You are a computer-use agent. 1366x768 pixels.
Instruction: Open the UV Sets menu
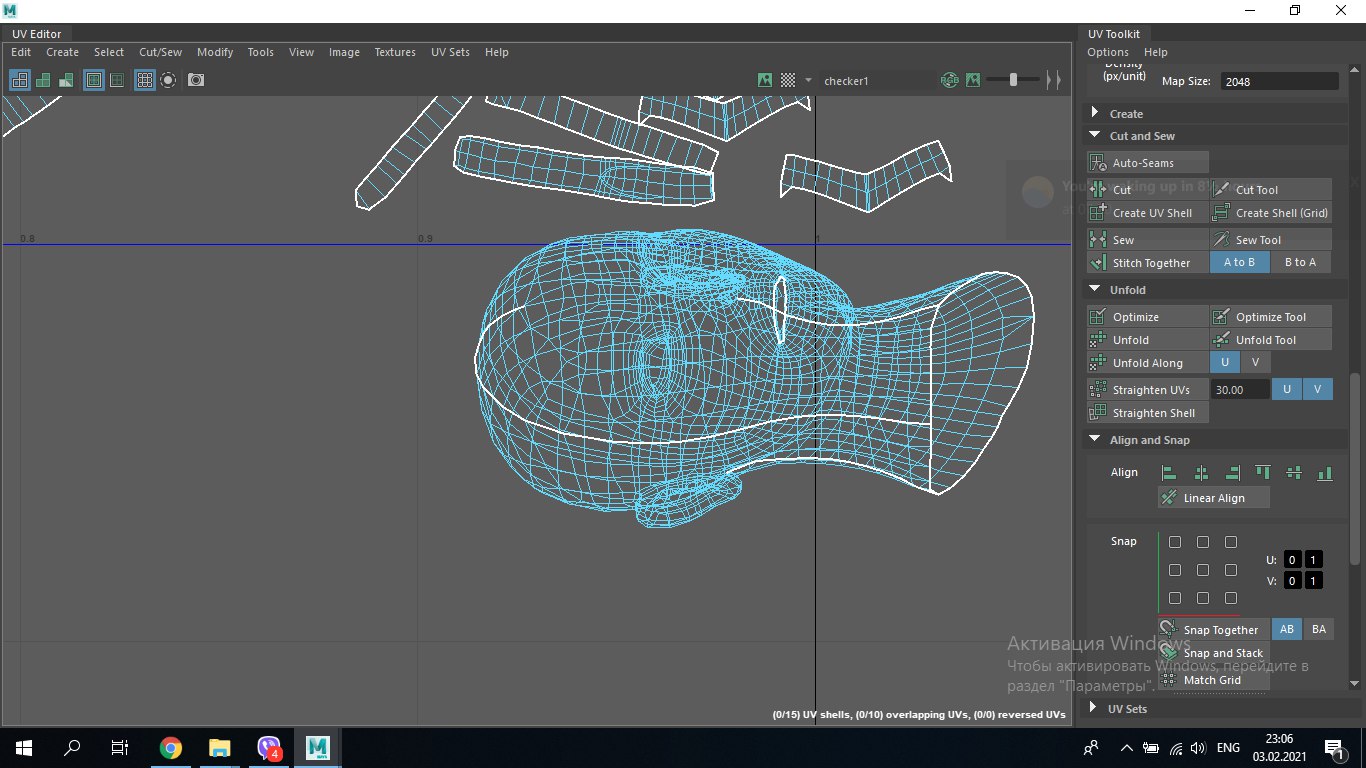click(450, 52)
